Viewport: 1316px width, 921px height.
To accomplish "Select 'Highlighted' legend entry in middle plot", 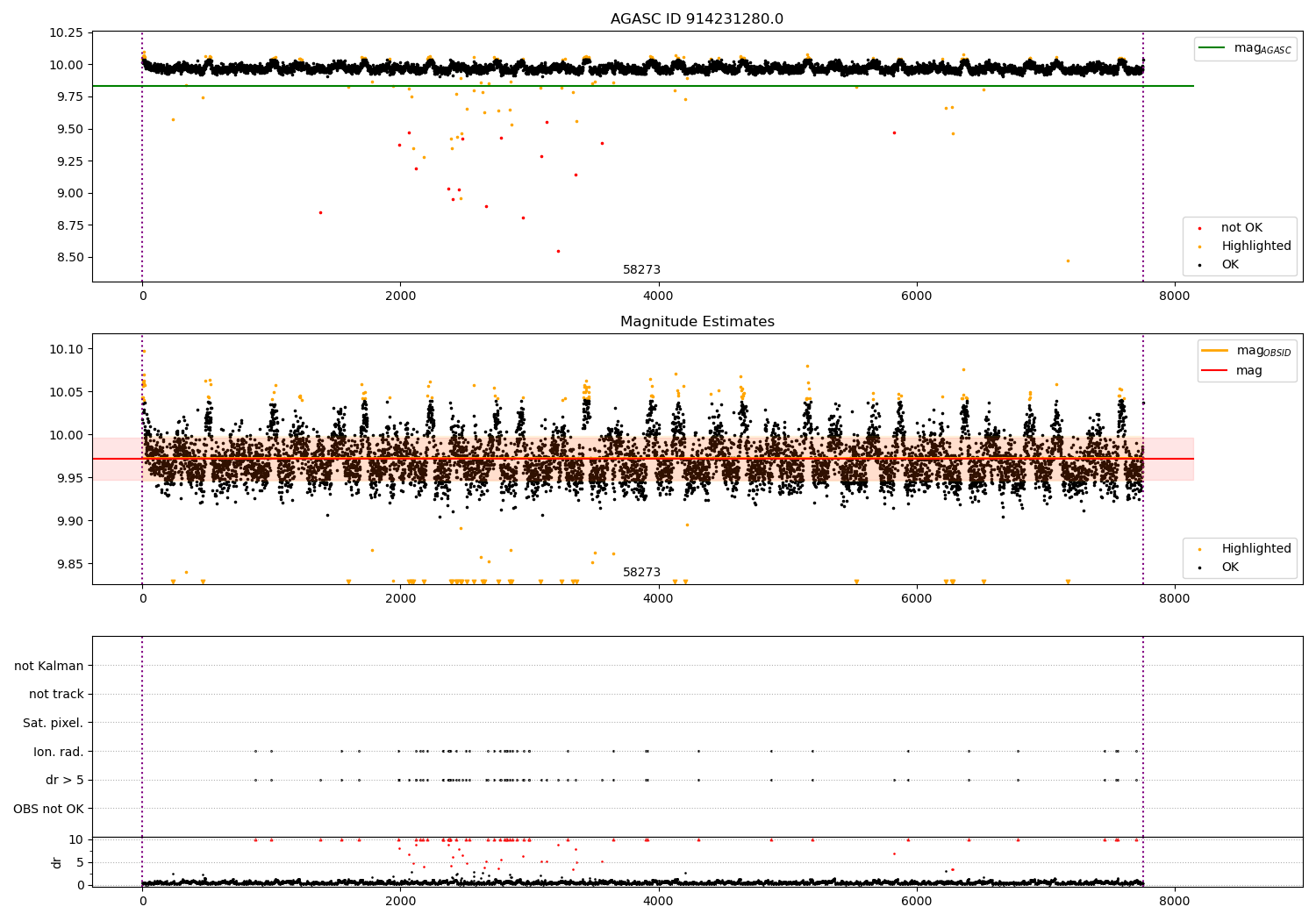I will (x=1256, y=549).
